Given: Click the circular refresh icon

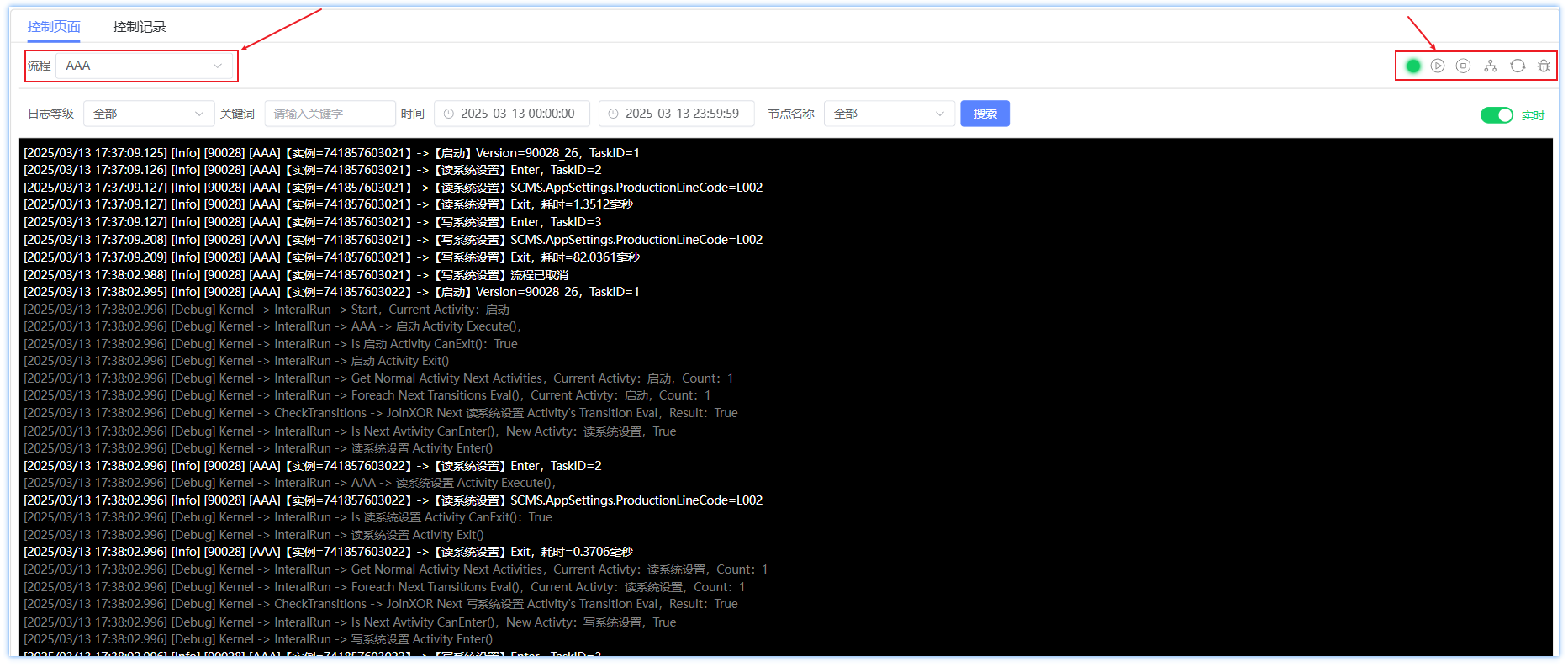Looking at the screenshot, I should click(1518, 66).
